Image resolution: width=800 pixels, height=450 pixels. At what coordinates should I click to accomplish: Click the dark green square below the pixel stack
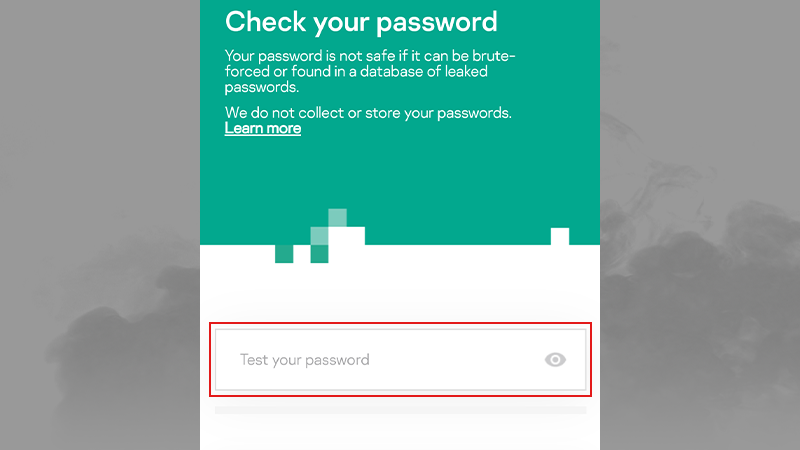[320, 254]
